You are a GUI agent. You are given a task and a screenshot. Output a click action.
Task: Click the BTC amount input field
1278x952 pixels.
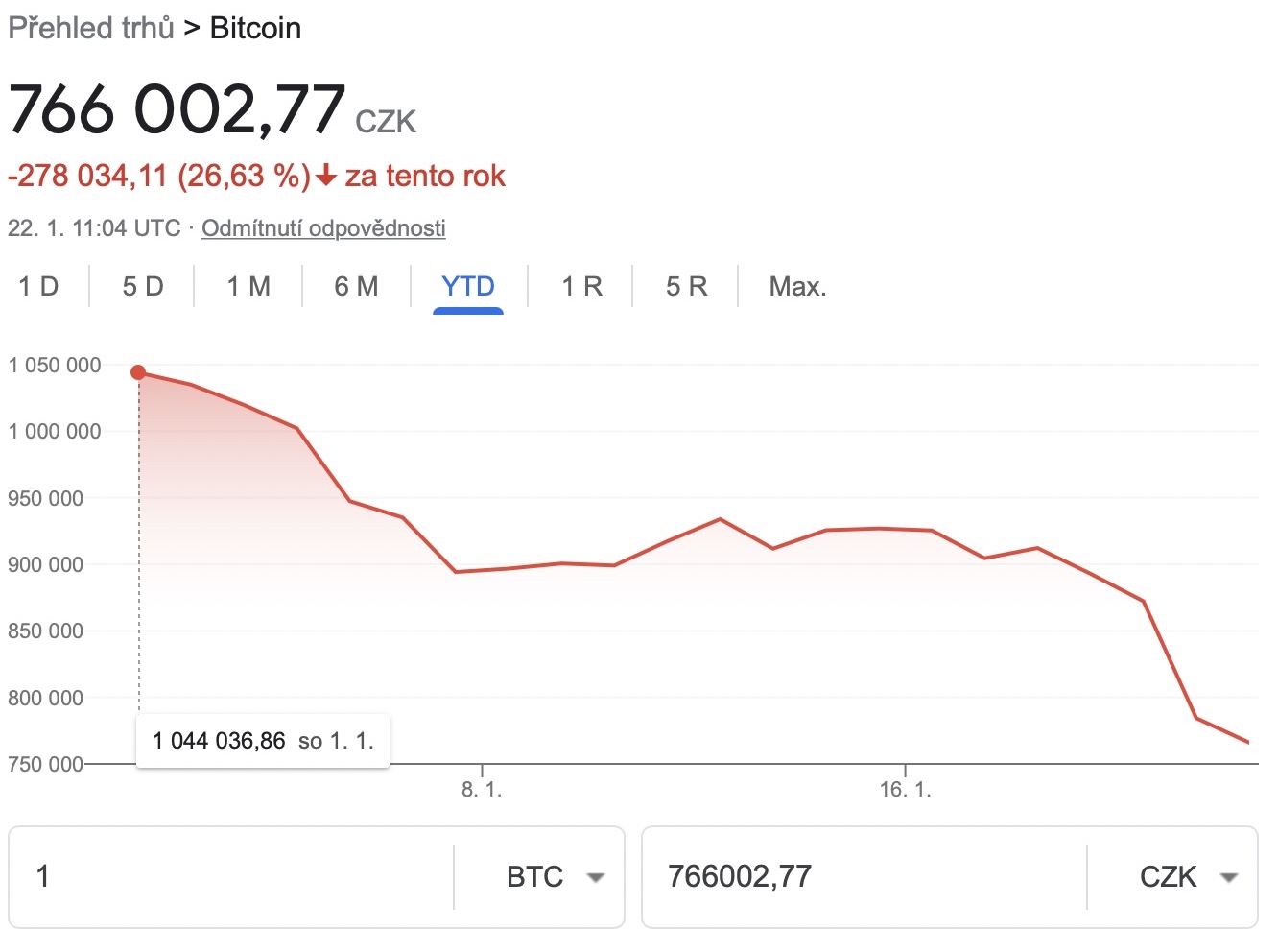(x=230, y=876)
